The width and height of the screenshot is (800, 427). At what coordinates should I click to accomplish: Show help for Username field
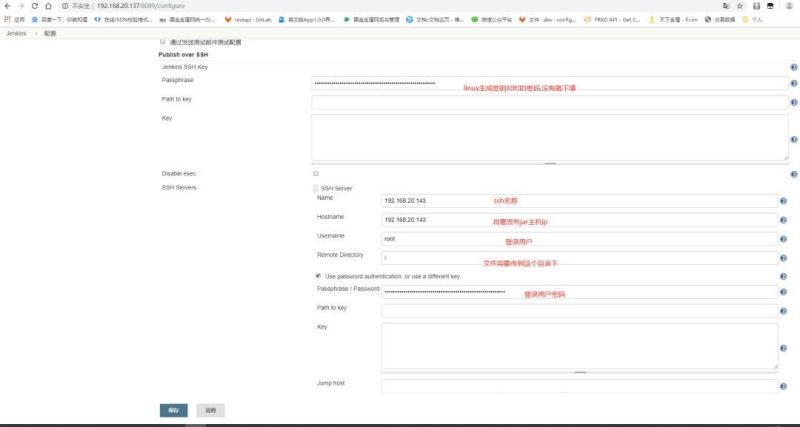click(x=782, y=239)
